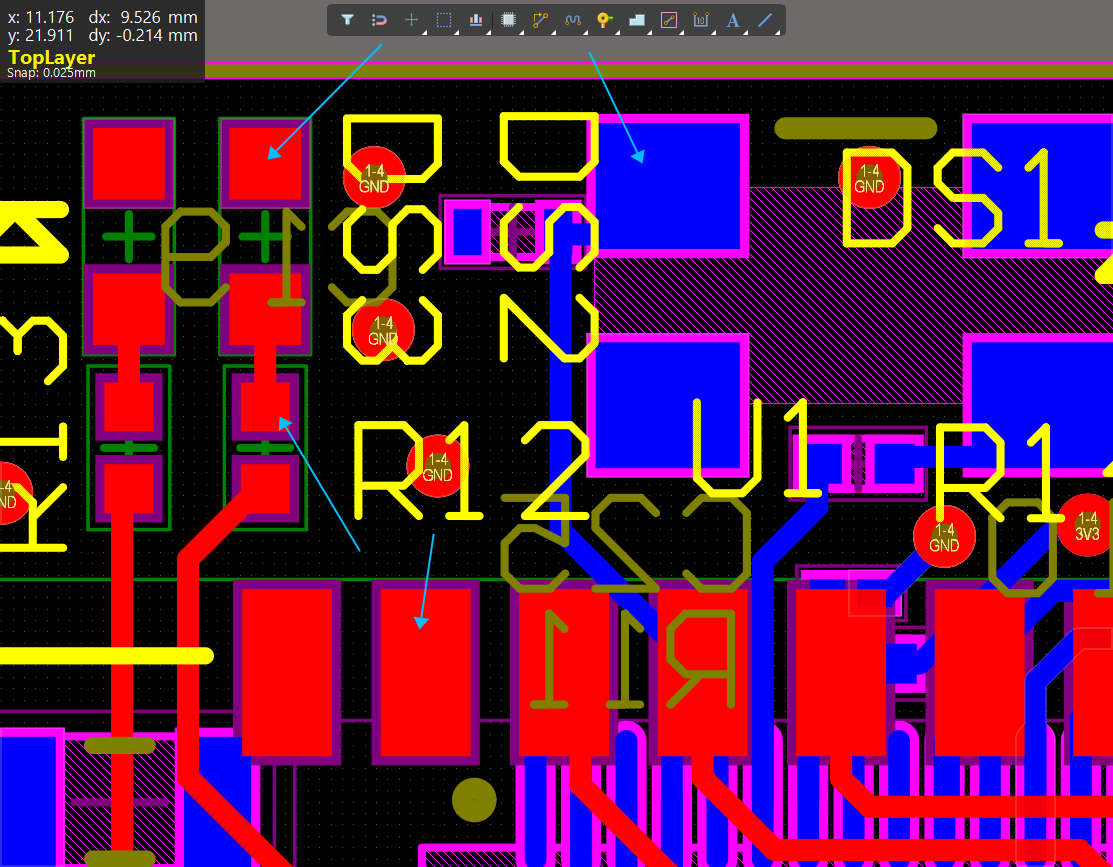Choose the Place Component chip icon
The height and width of the screenshot is (867, 1113).
[x=508, y=20]
